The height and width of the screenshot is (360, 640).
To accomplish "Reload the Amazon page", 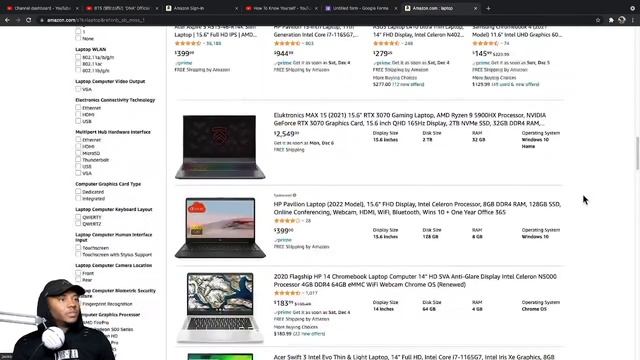I will (x=29, y=20).
